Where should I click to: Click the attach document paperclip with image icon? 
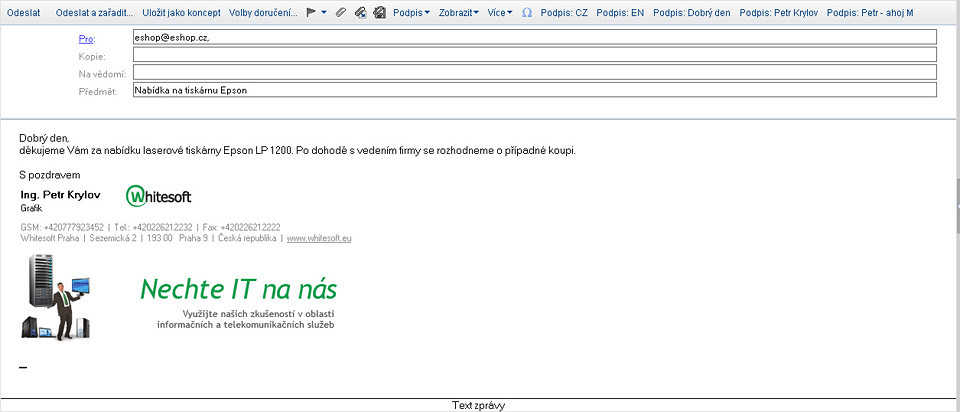pos(359,13)
